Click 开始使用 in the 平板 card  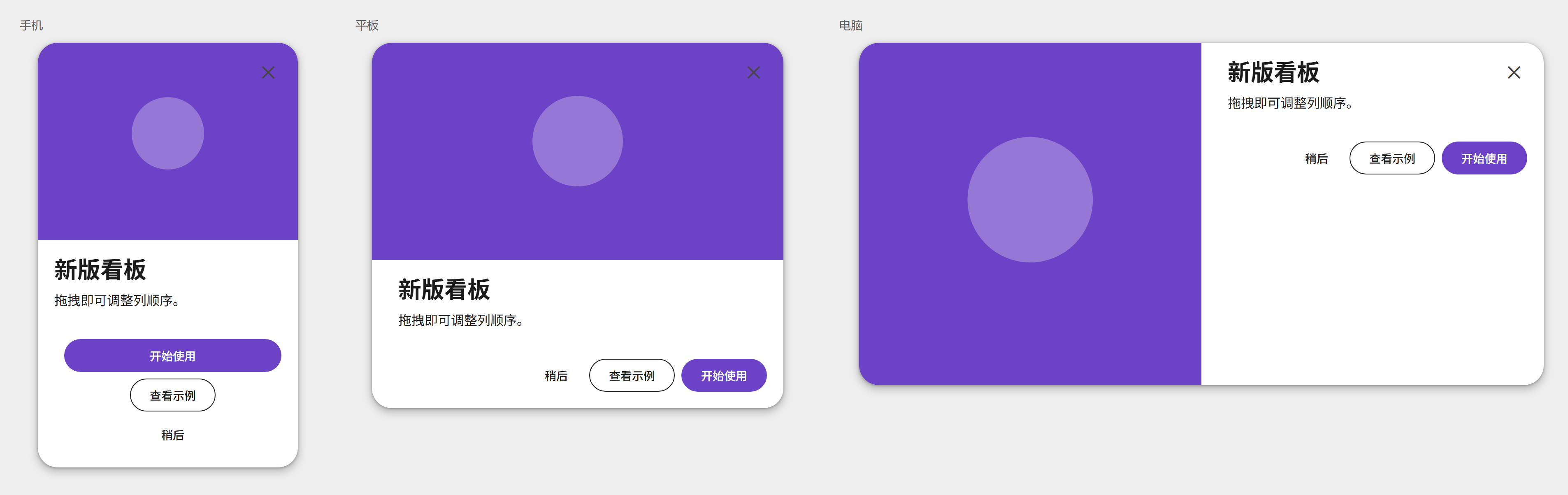pyautogui.click(x=724, y=375)
